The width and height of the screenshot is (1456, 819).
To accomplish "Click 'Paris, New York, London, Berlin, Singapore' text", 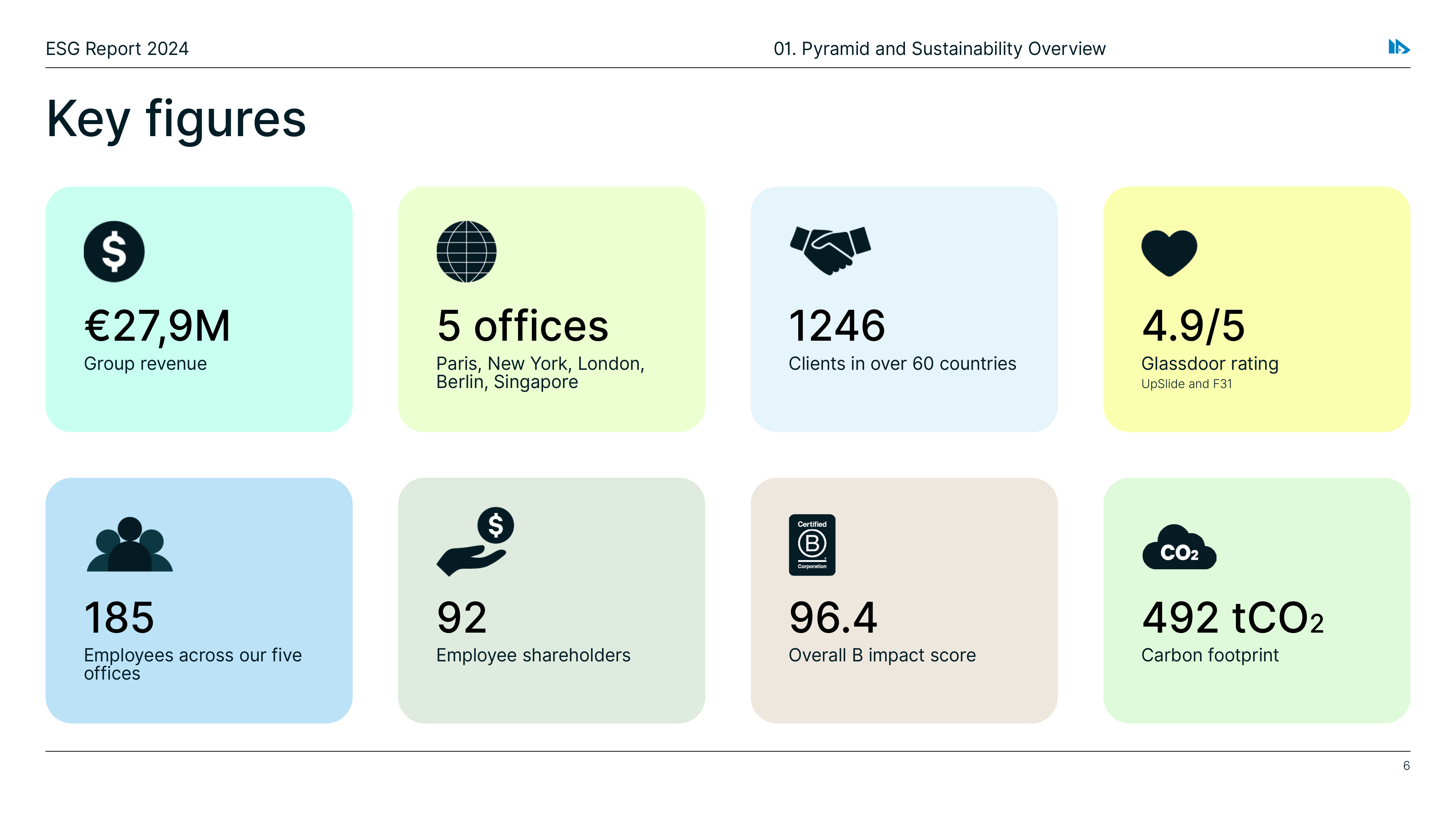I will [540, 372].
